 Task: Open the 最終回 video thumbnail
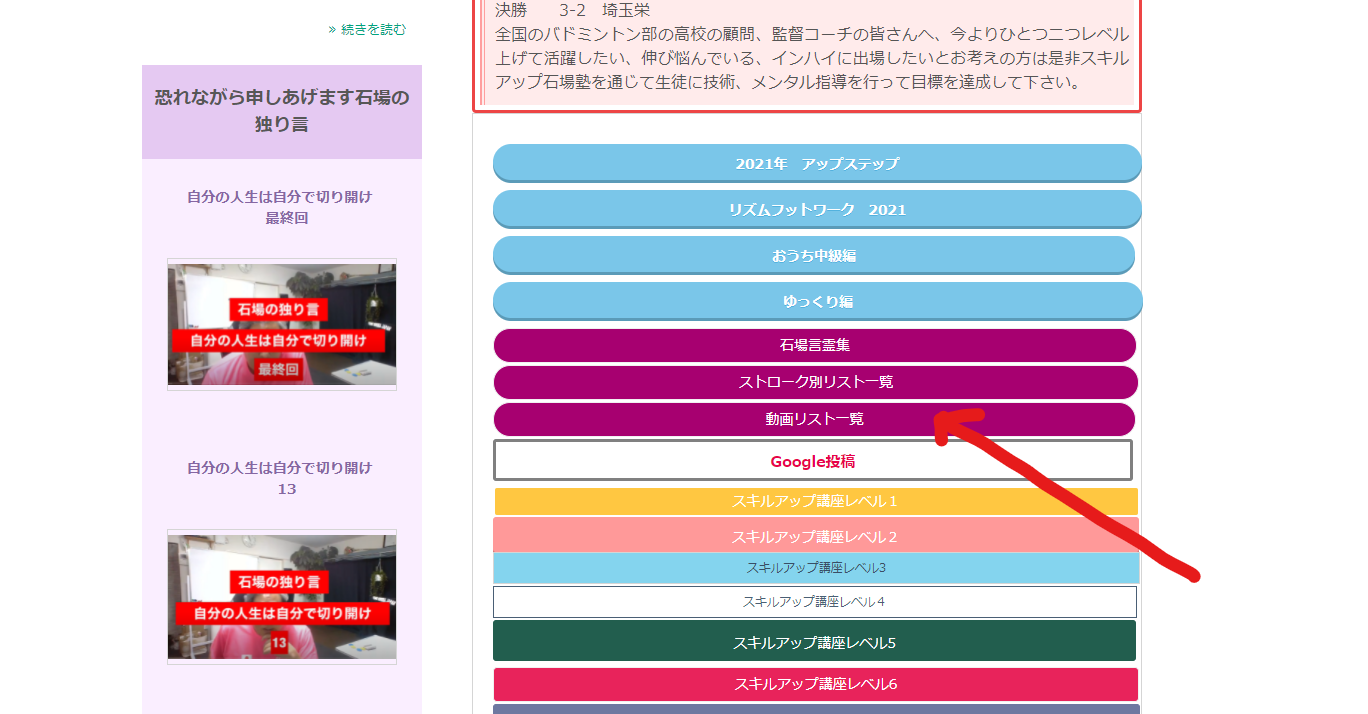[x=282, y=325]
